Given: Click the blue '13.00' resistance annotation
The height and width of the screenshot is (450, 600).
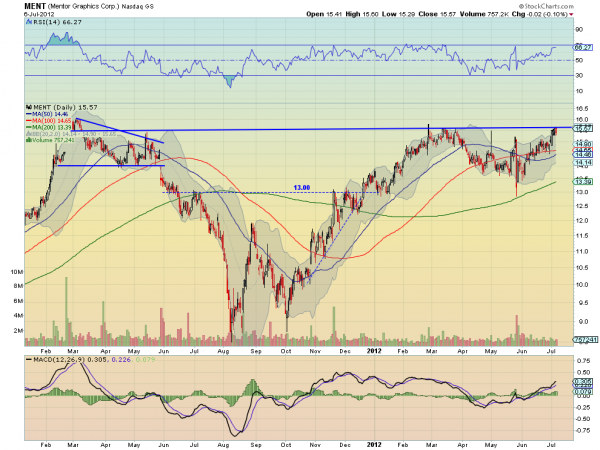Looking at the screenshot, I should [x=302, y=188].
